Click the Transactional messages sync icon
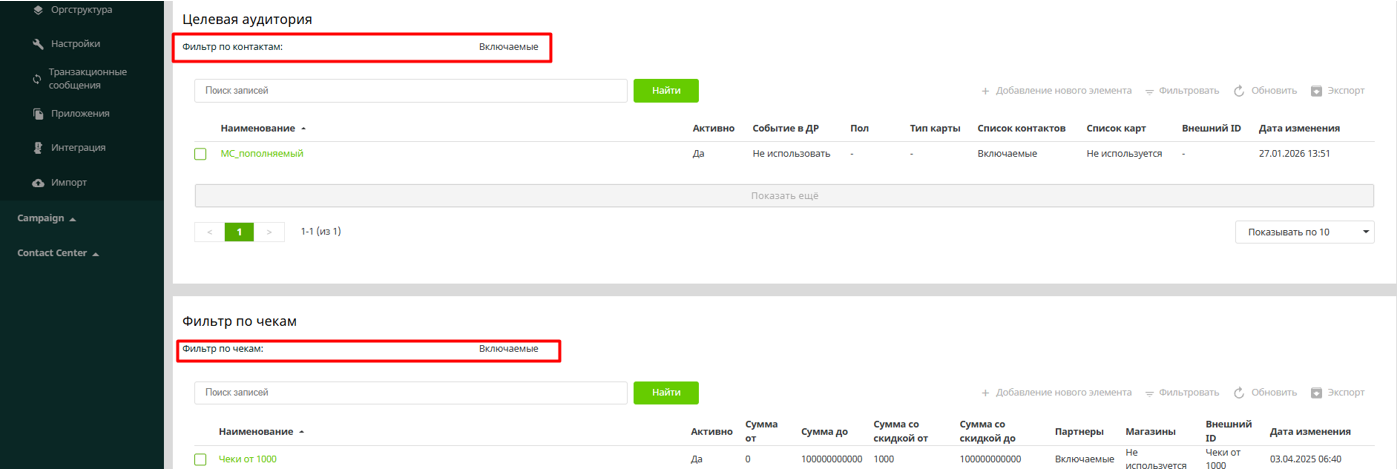The height and width of the screenshot is (469, 1397). point(38,78)
